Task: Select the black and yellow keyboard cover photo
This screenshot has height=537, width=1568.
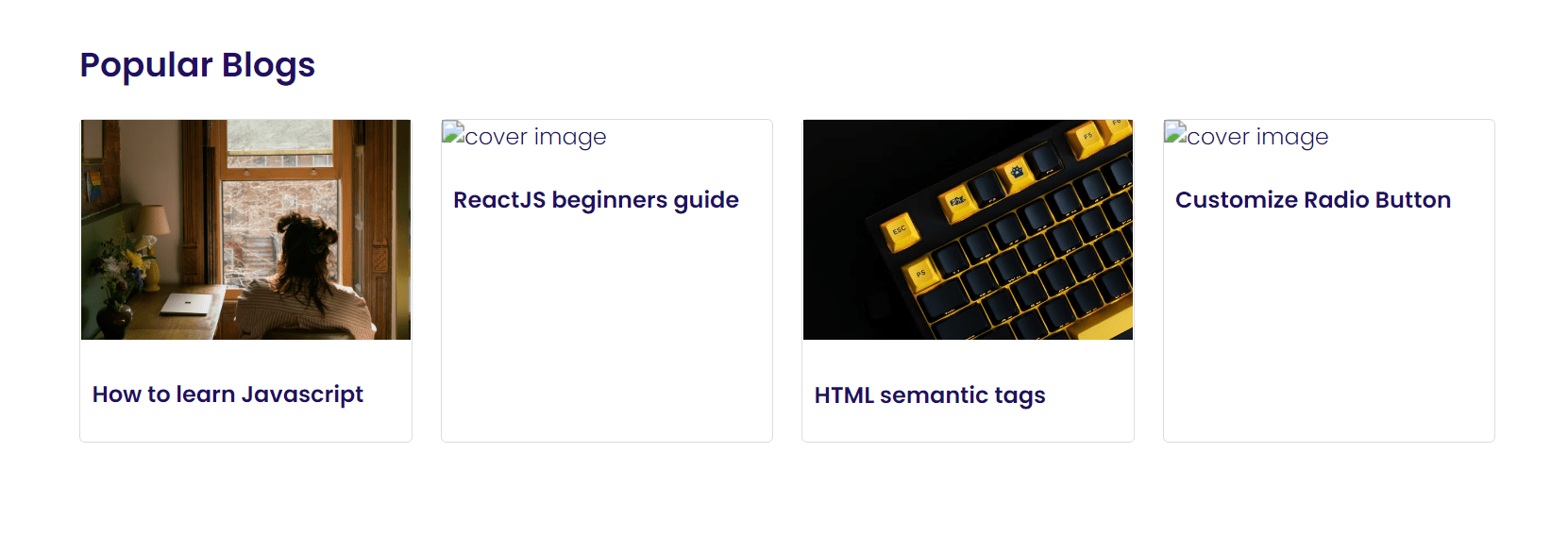Action: (x=968, y=229)
